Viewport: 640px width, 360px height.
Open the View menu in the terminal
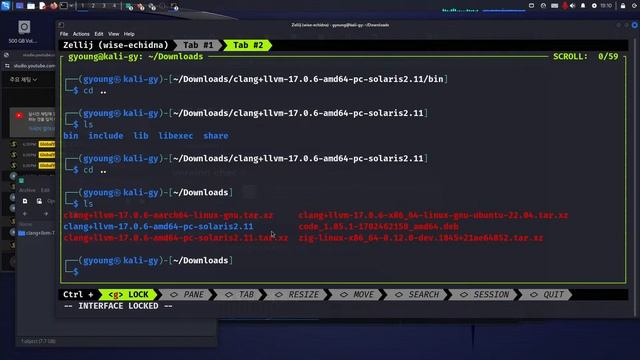coord(113,34)
